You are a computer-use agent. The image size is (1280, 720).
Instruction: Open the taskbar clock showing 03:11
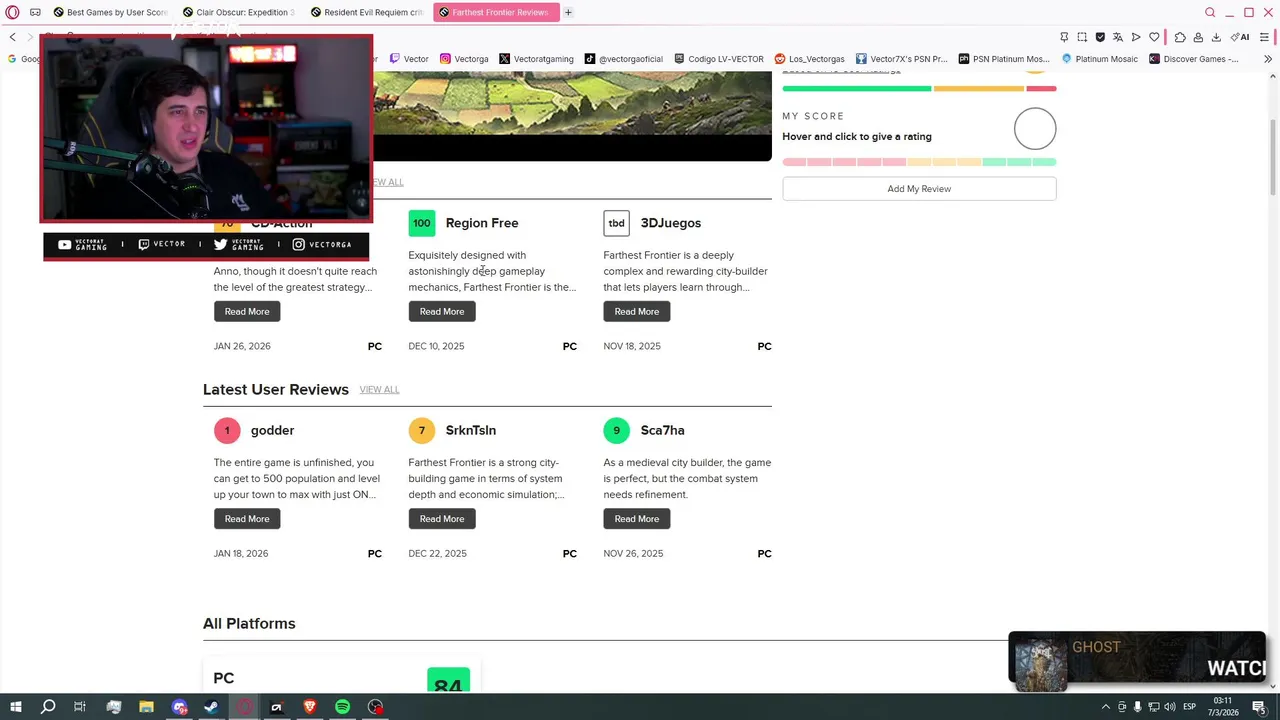[1222, 707]
